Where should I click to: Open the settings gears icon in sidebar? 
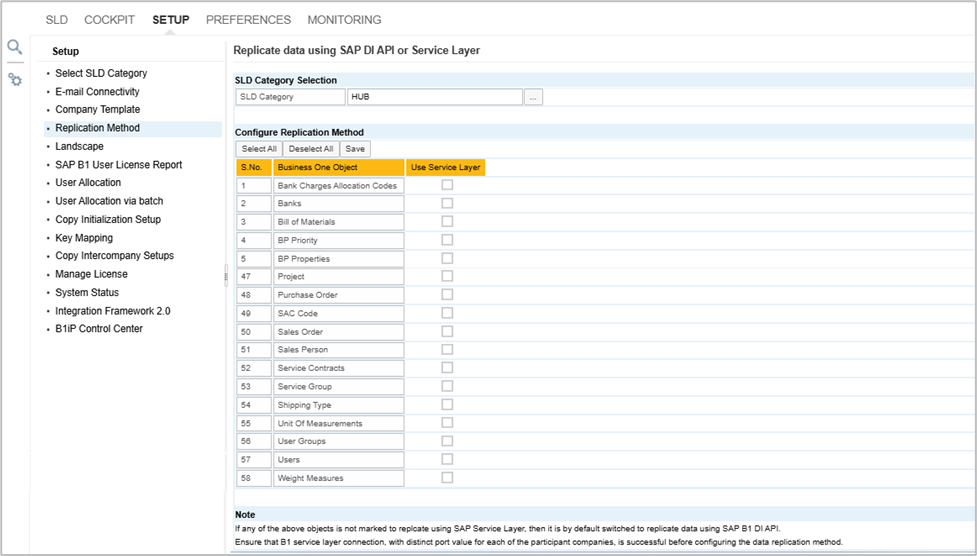(15, 79)
